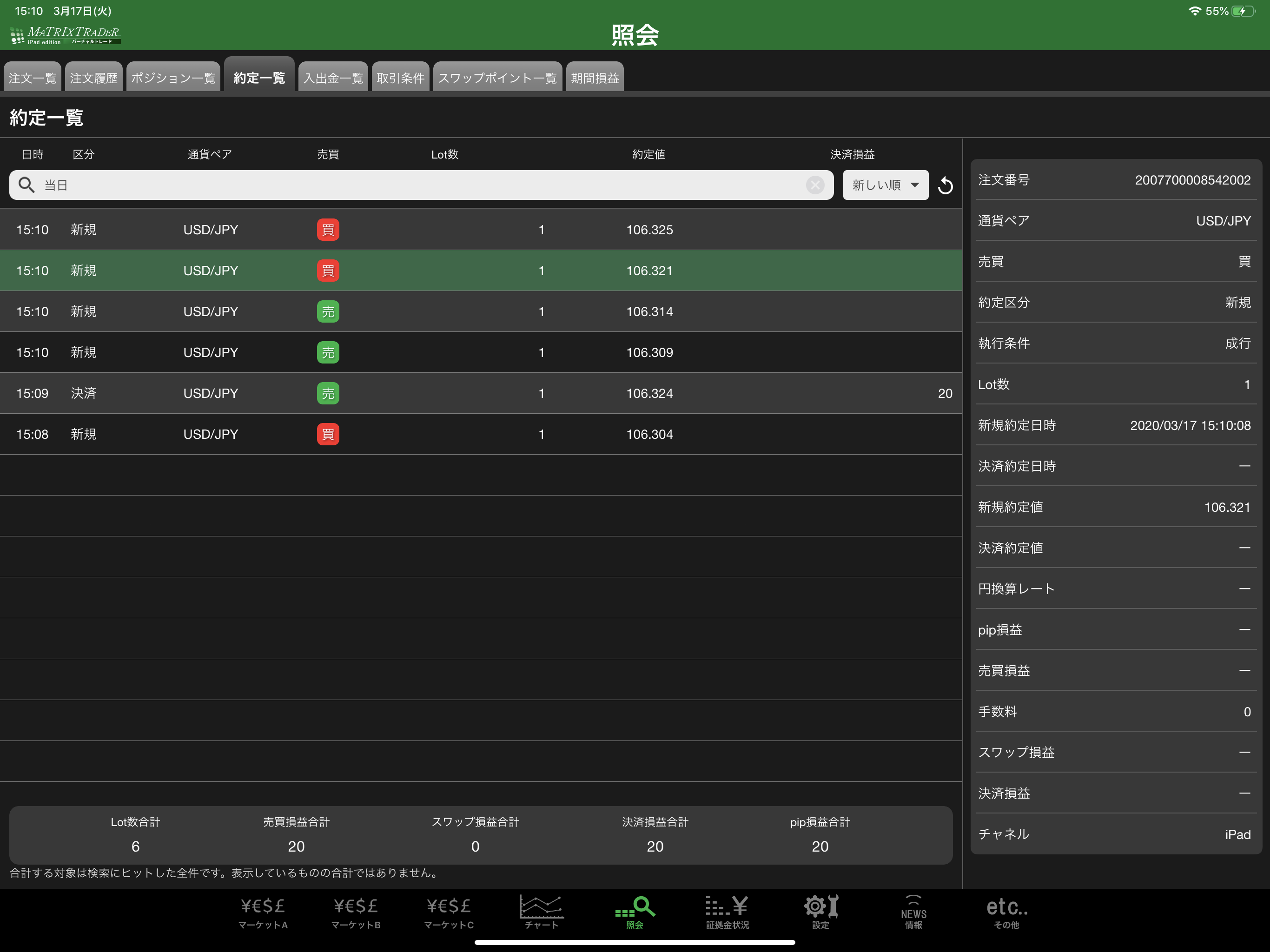Image resolution: width=1270 pixels, height=952 pixels.
Task: Open 証拠金状況 margin status icon
Action: [728, 913]
